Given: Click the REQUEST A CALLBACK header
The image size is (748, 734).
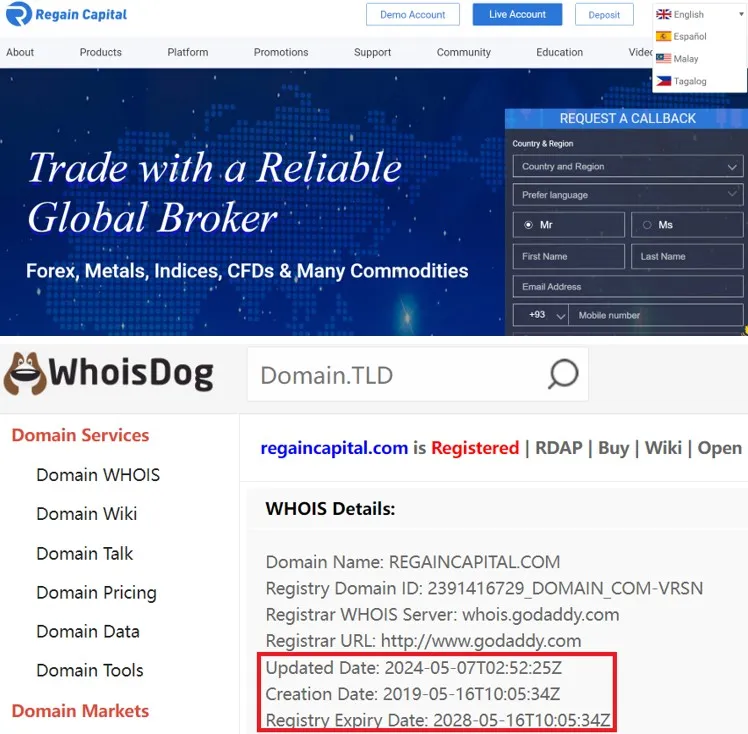Looking at the screenshot, I should (627, 119).
